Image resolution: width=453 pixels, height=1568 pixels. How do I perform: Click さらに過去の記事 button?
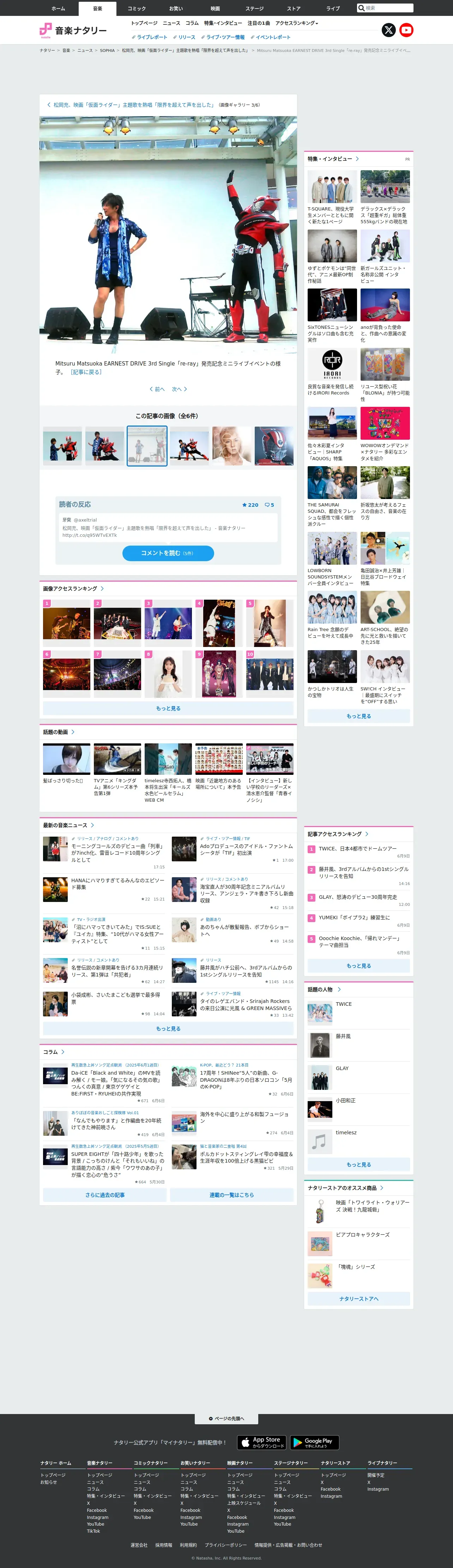pyautogui.click(x=104, y=1195)
